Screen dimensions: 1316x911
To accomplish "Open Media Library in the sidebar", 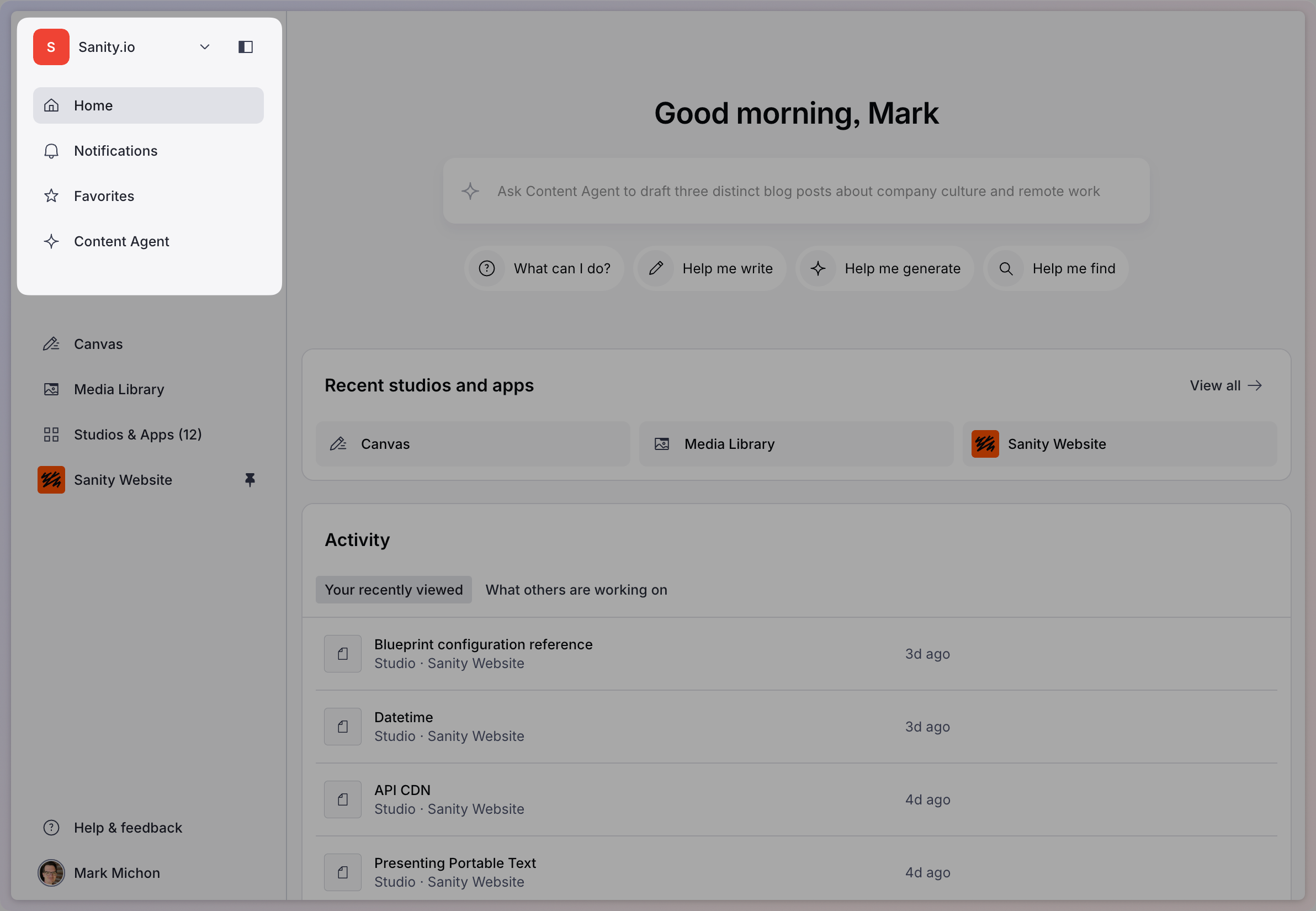I will 119,389.
